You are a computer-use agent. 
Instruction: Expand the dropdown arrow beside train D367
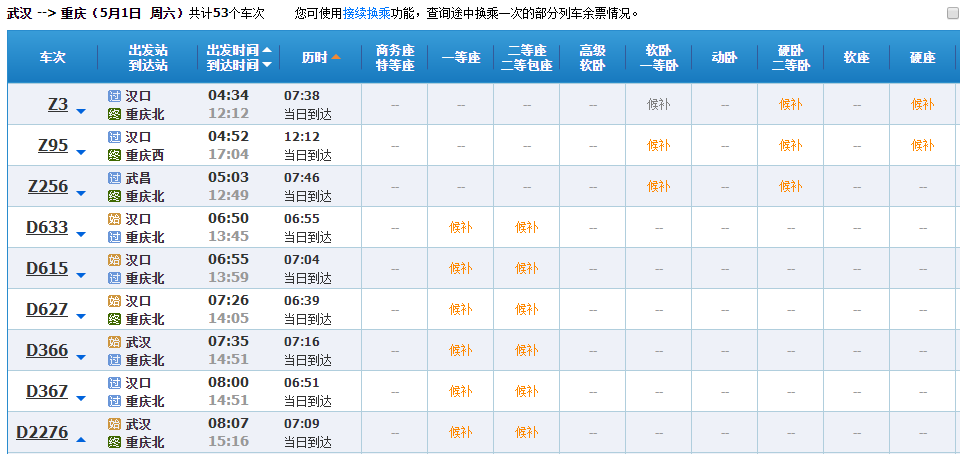click(x=82, y=399)
